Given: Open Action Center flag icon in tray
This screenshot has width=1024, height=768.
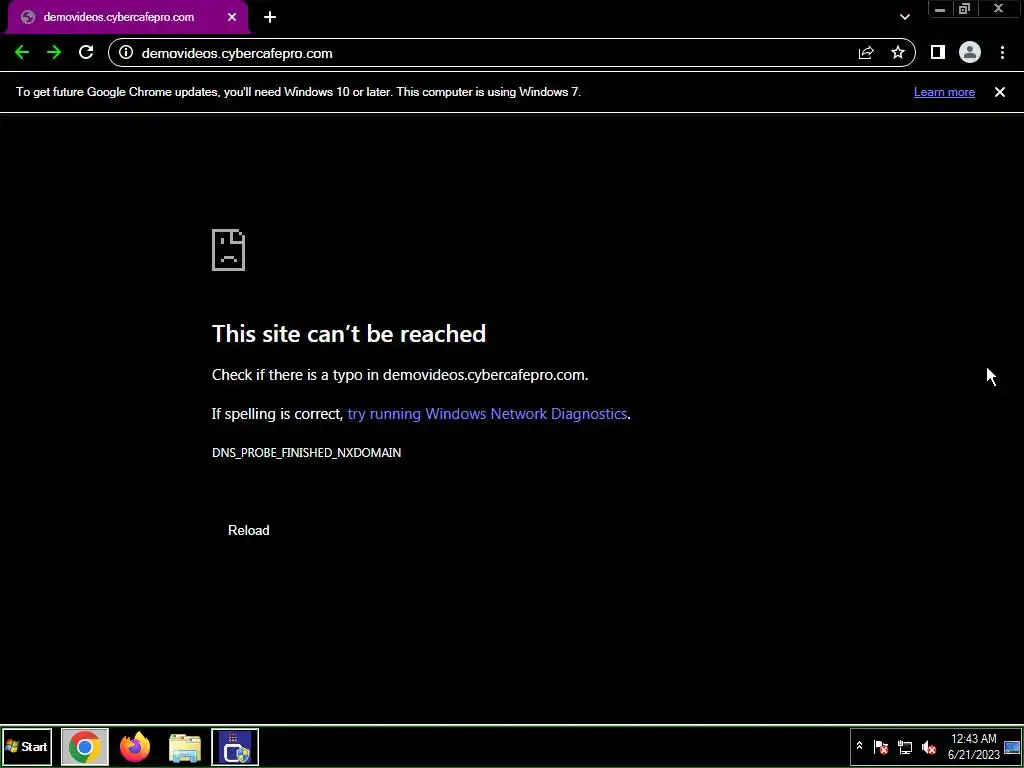Looking at the screenshot, I should tap(880, 747).
